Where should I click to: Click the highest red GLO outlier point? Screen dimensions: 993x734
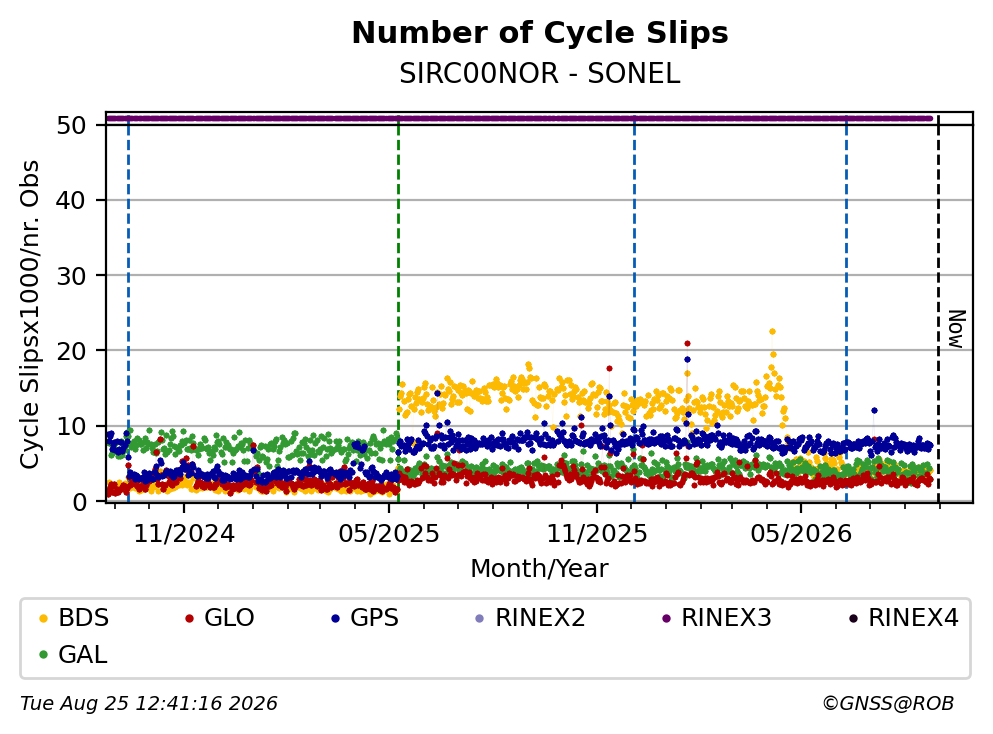point(687,343)
